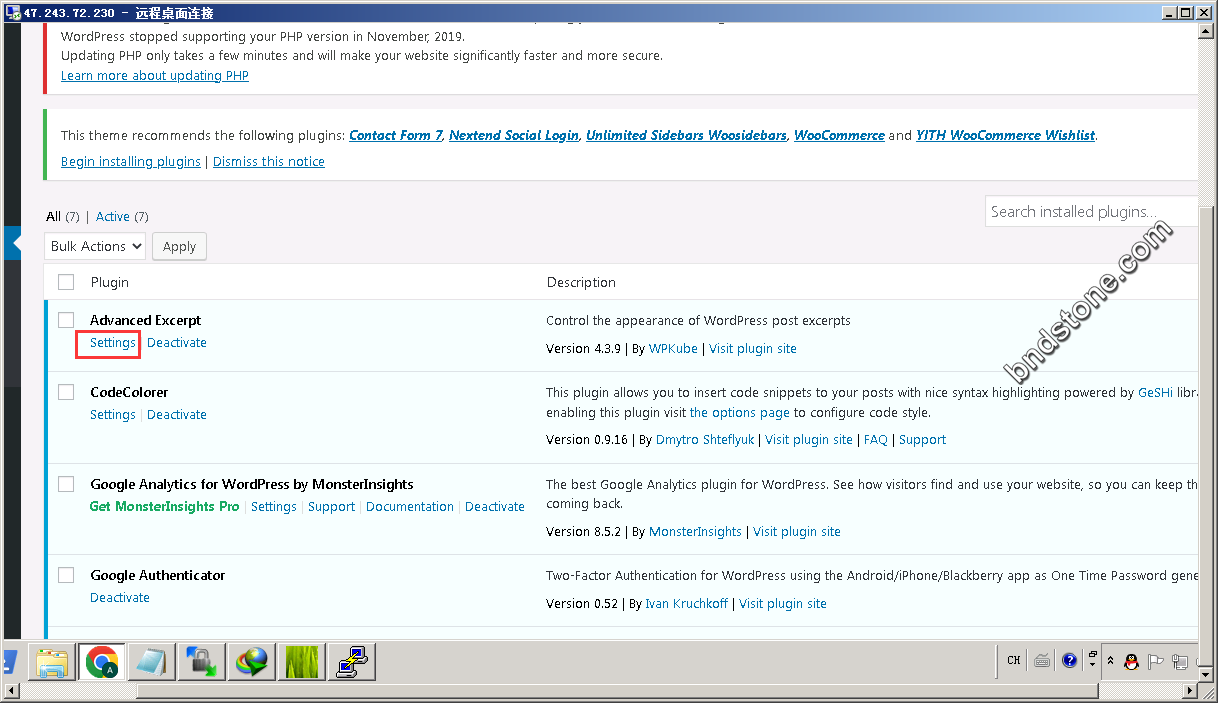The height and width of the screenshot is (703, 1218).
Task: Deactivate the Advanced Excerpt plugin
Action: (x=177, y=342)
